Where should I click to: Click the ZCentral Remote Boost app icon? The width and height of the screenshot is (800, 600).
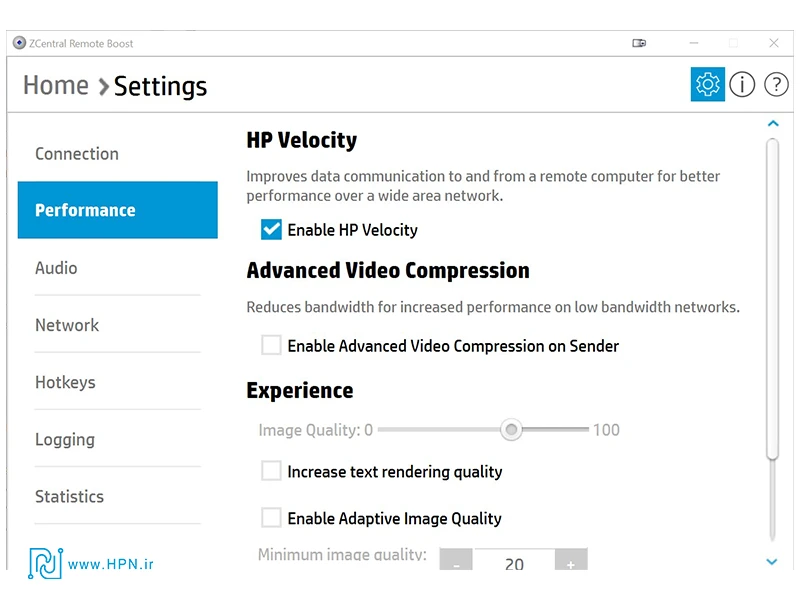(x=19, y=43)
